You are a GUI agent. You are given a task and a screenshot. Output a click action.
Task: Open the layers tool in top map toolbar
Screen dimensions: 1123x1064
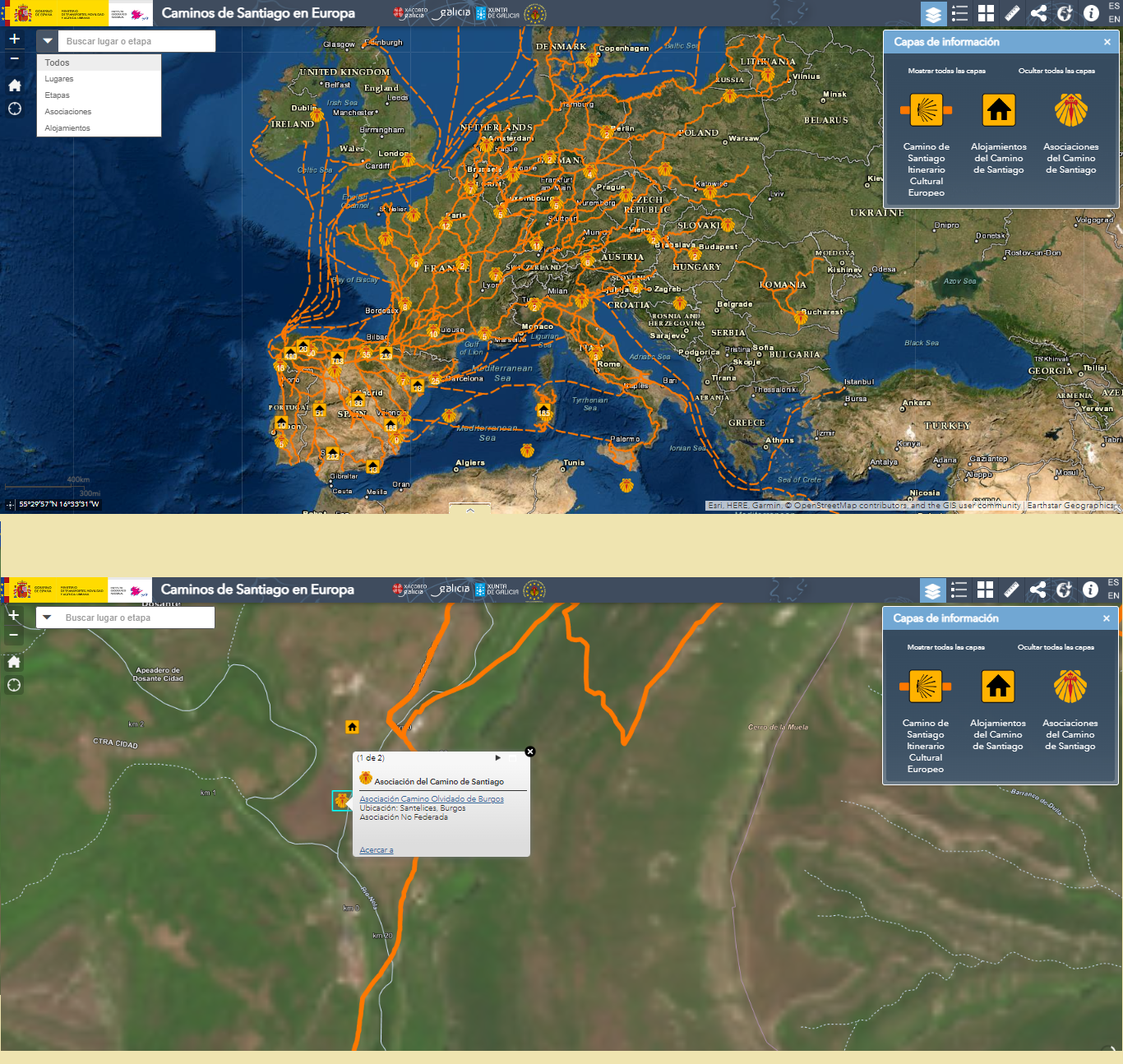[x=933, y=13]
